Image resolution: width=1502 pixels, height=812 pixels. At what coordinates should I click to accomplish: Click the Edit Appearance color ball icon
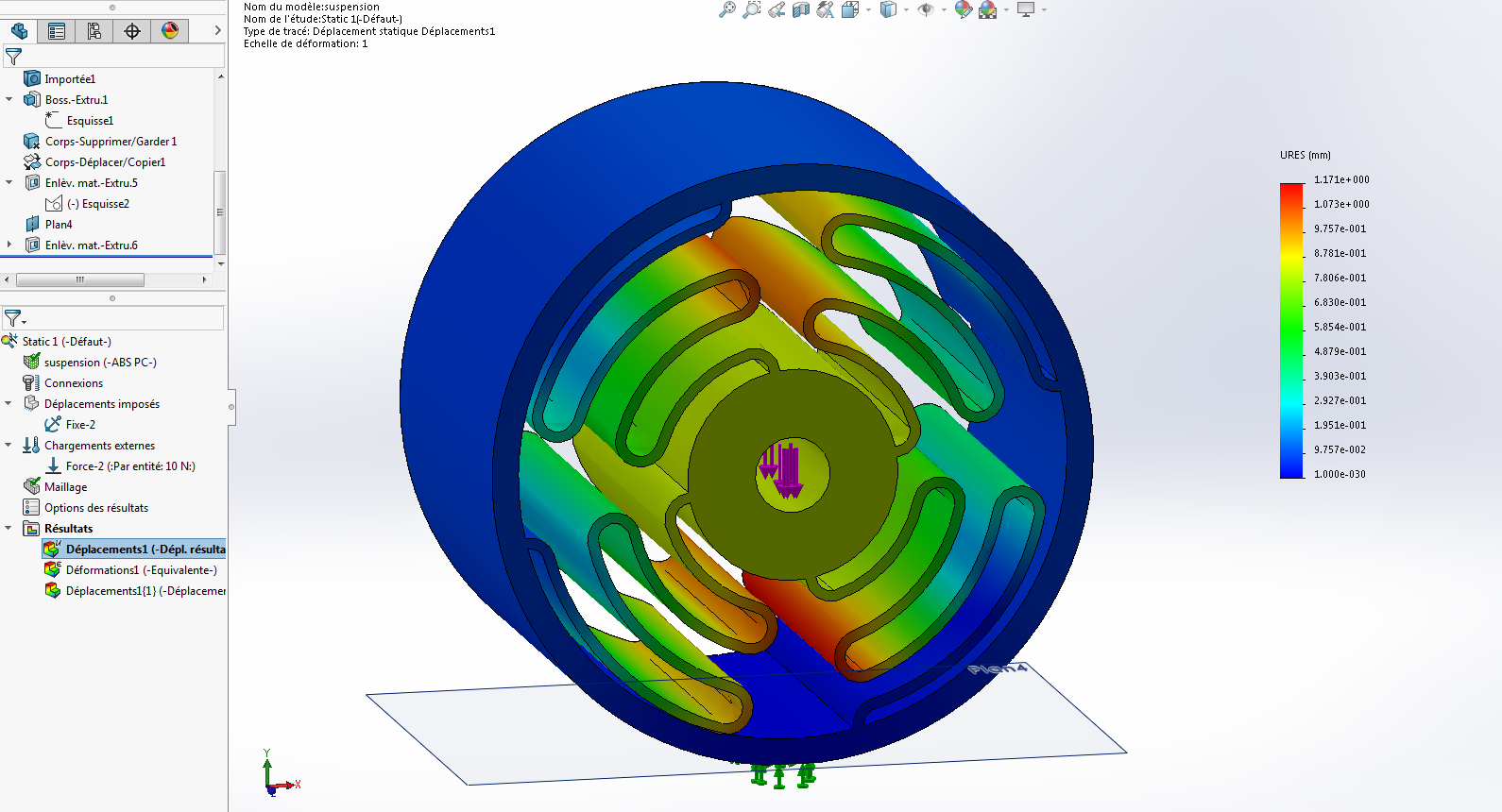964,9
